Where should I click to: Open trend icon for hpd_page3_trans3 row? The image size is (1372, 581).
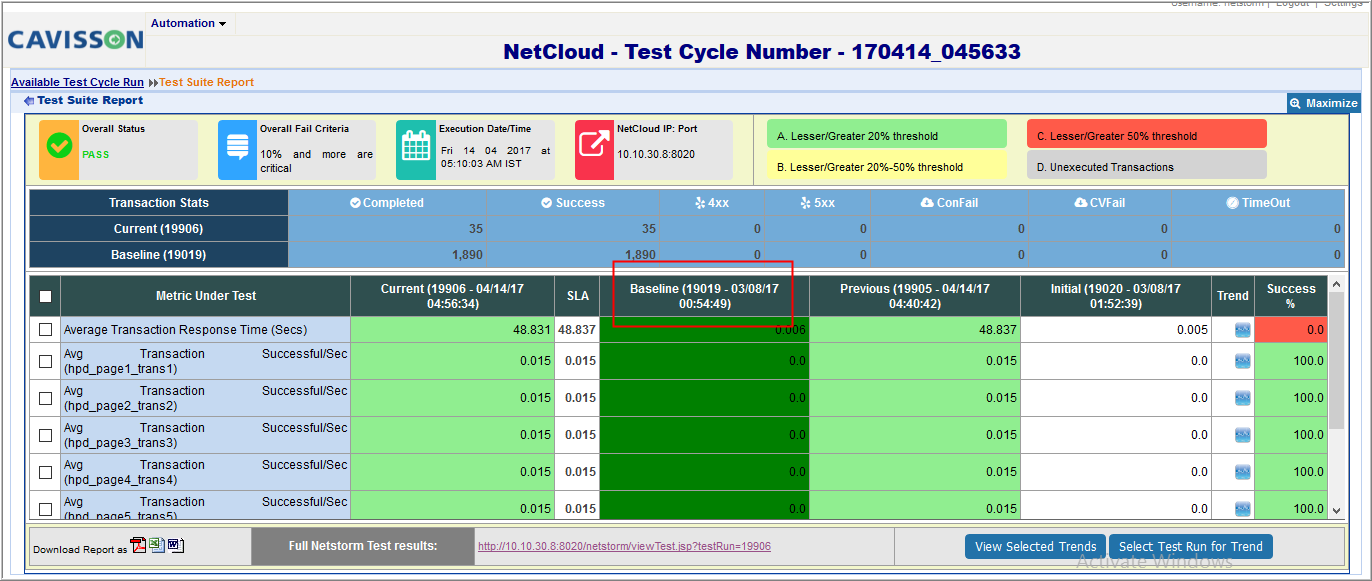coord(1243,435)
